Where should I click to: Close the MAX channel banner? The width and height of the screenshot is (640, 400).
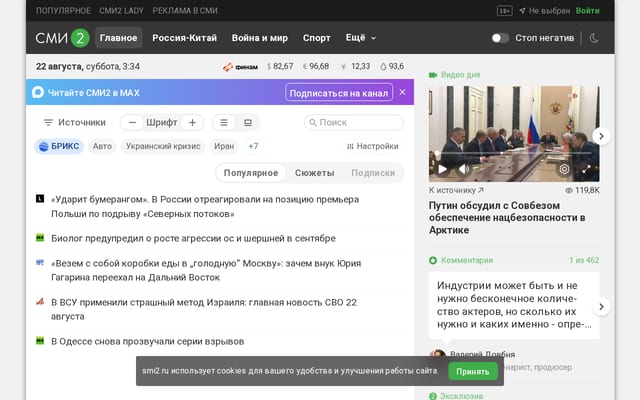tap(402, 92)
